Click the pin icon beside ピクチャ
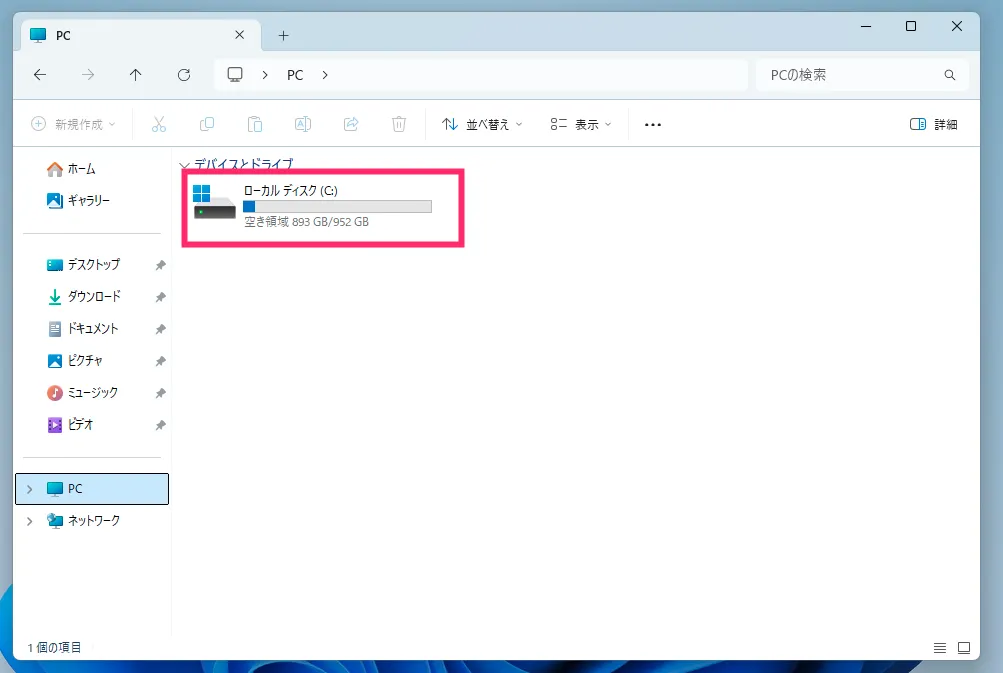 (x=161, y=361)
